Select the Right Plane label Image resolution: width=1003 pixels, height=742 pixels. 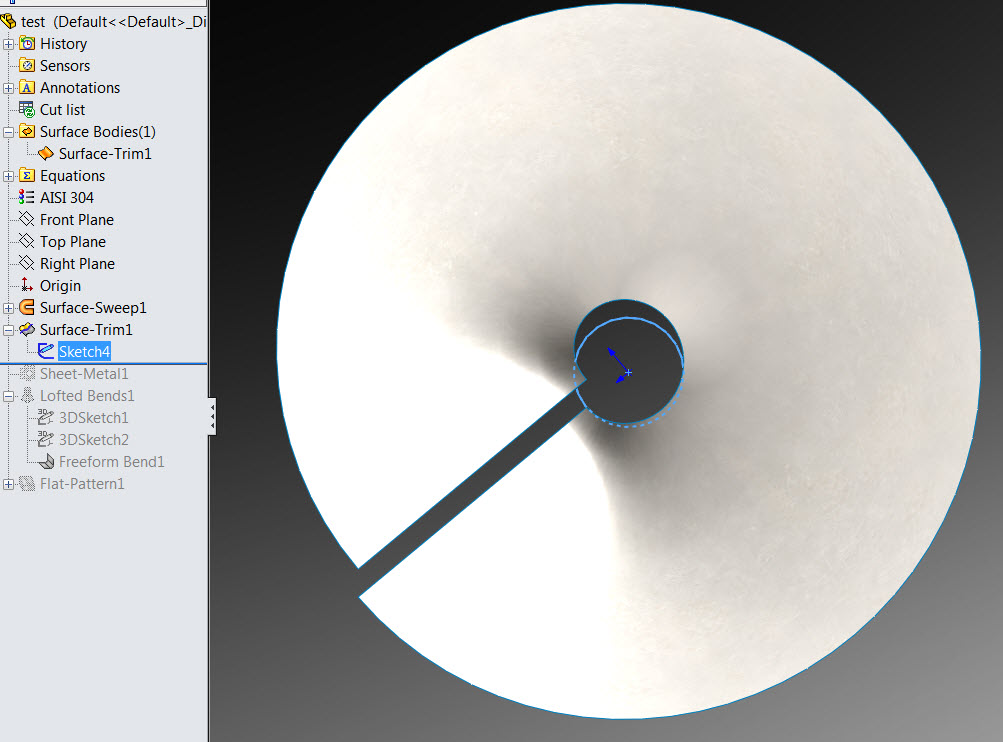click(77, 264)
